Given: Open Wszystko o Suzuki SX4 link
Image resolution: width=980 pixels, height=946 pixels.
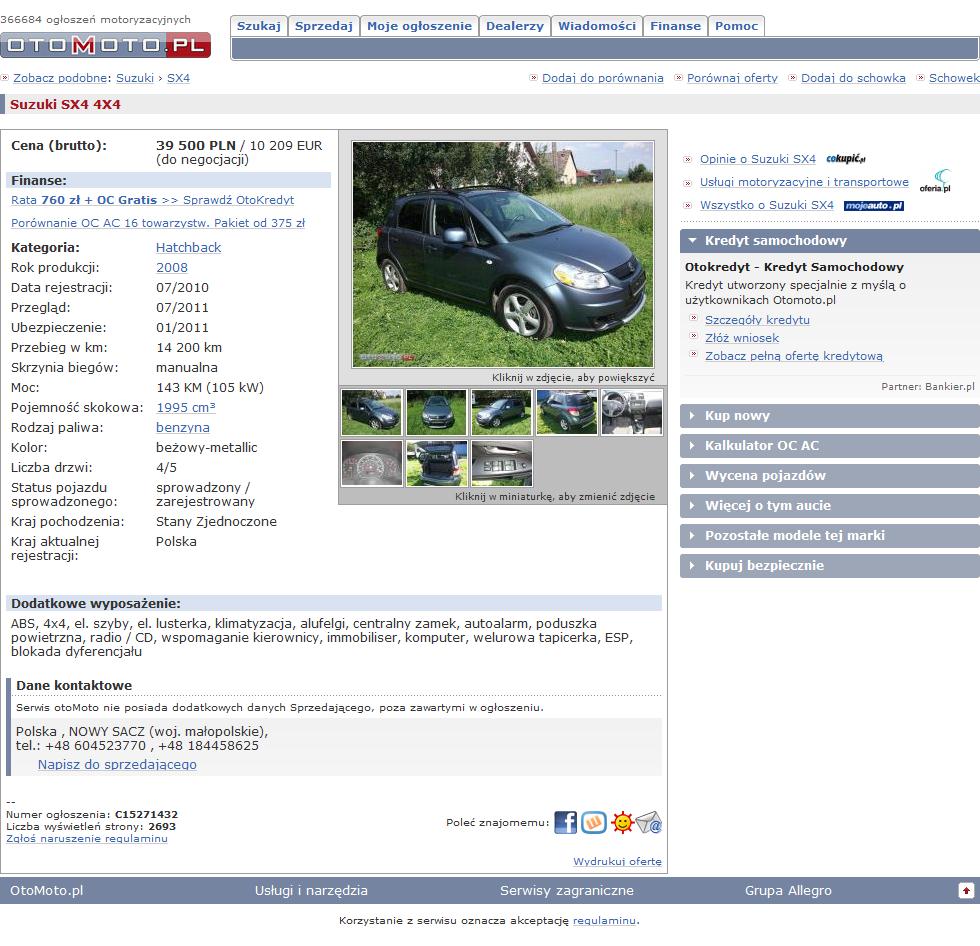Looking at the screenshot, I should coord(767,205).
